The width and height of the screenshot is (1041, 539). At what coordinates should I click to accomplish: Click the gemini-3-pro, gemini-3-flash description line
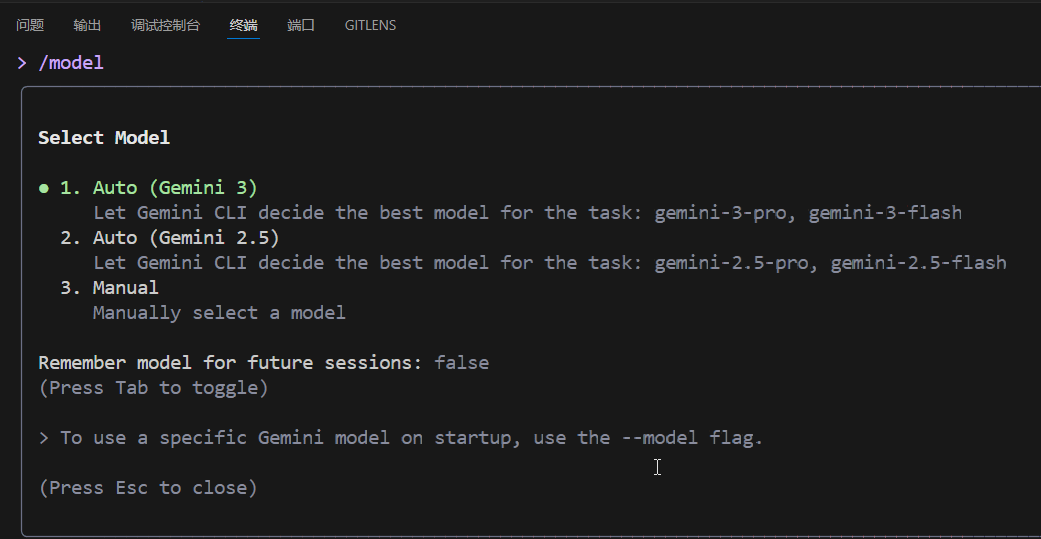527,213
